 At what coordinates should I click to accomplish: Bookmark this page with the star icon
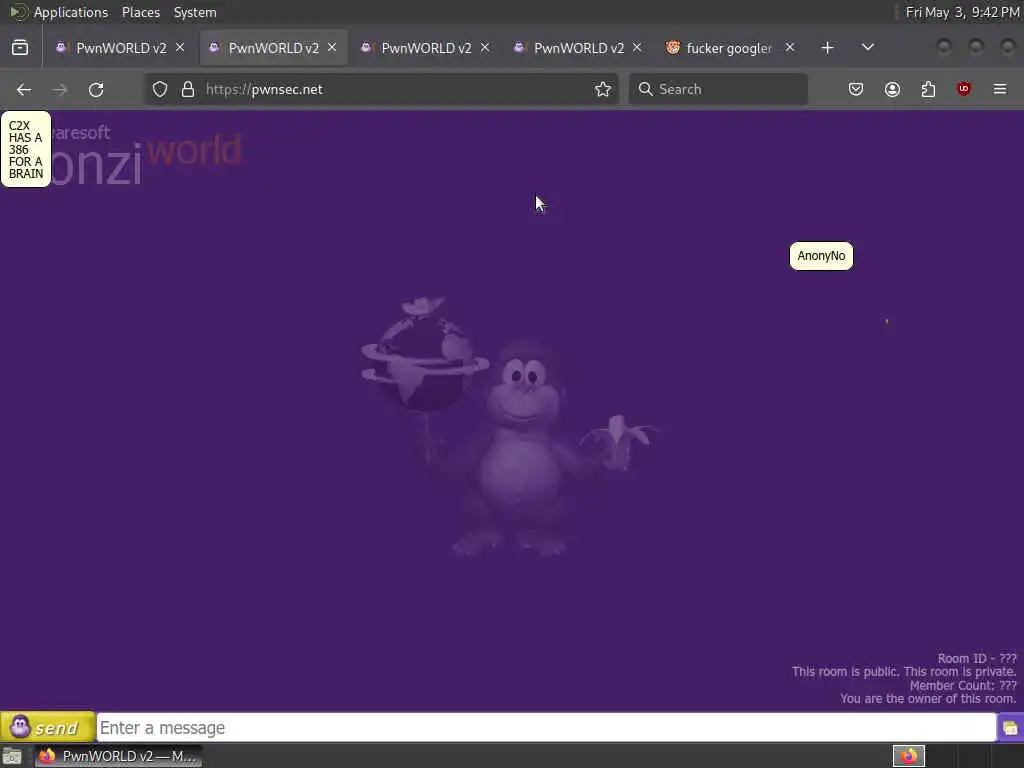tap(603, 89)
